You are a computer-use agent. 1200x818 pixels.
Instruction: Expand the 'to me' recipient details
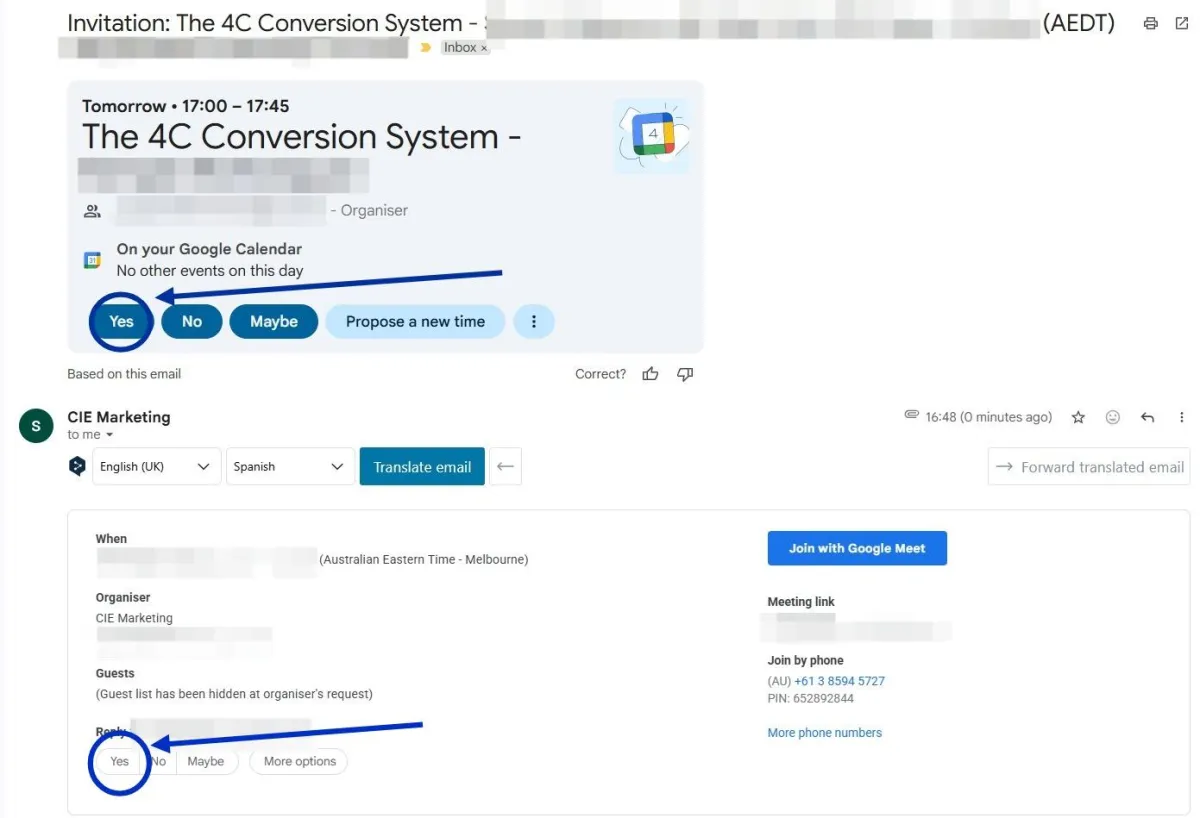point(110,435)
